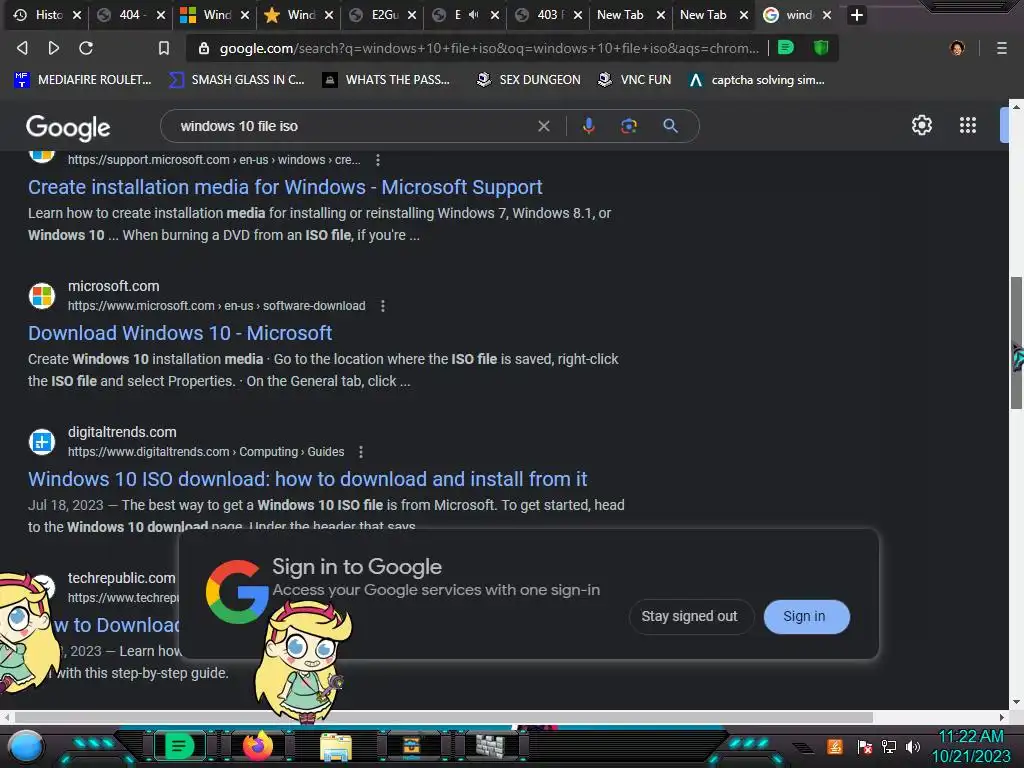The image size is (1024, 768).
Task: Click the horizontal page scrollbar thumb
Action: tap(443, 717)
